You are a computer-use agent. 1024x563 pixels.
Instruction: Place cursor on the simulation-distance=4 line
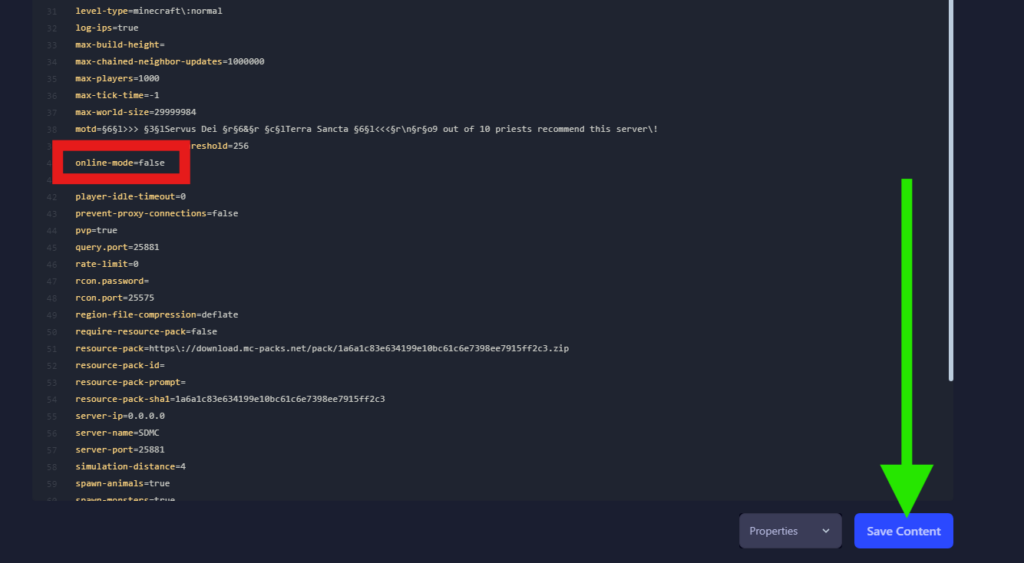(x=130, y=466)
